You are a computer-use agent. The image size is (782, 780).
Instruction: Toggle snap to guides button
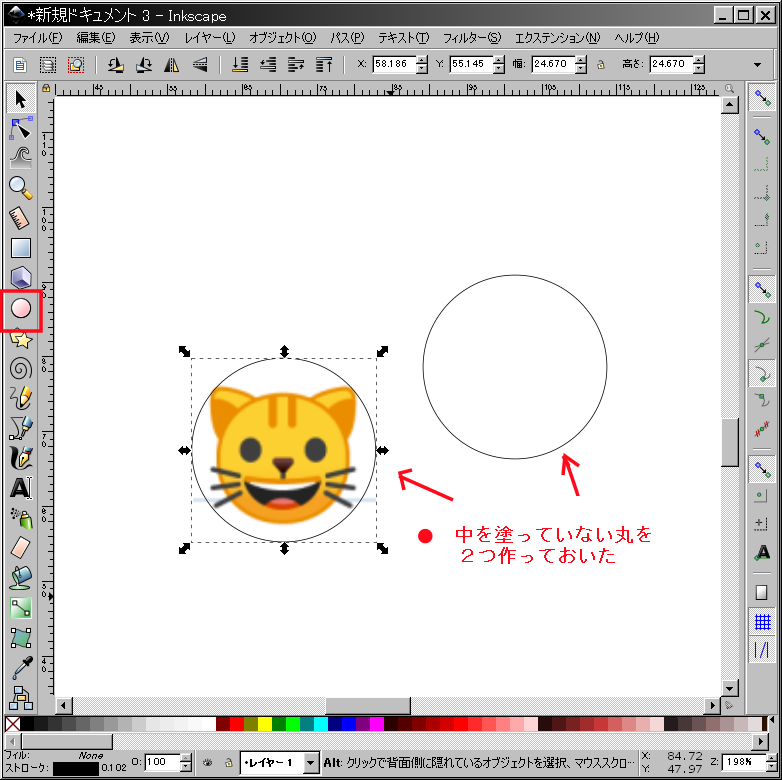point(762,650)
